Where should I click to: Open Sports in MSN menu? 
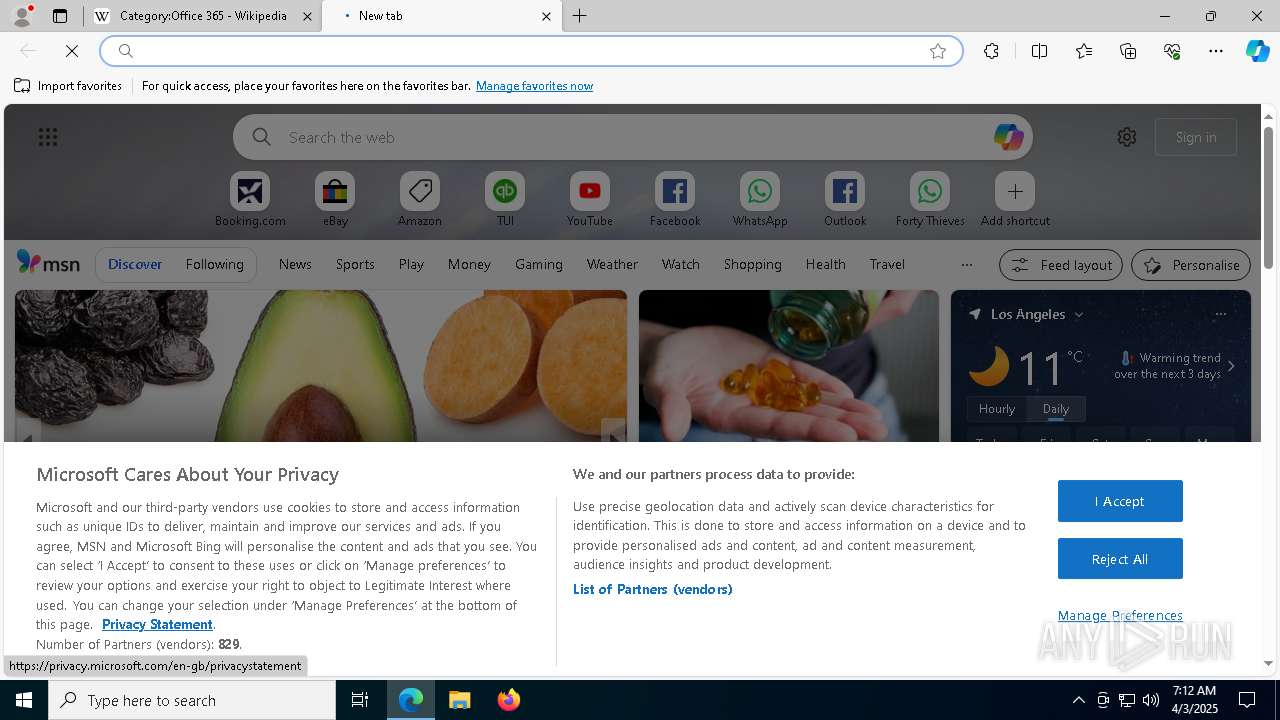[x=355, y=264]
